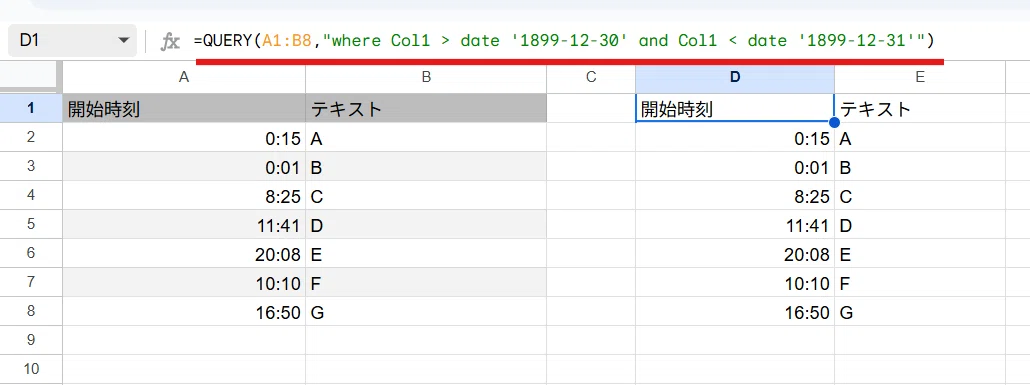Select column B header
Screen dimensions: 1030x385
tap(426, 78)
